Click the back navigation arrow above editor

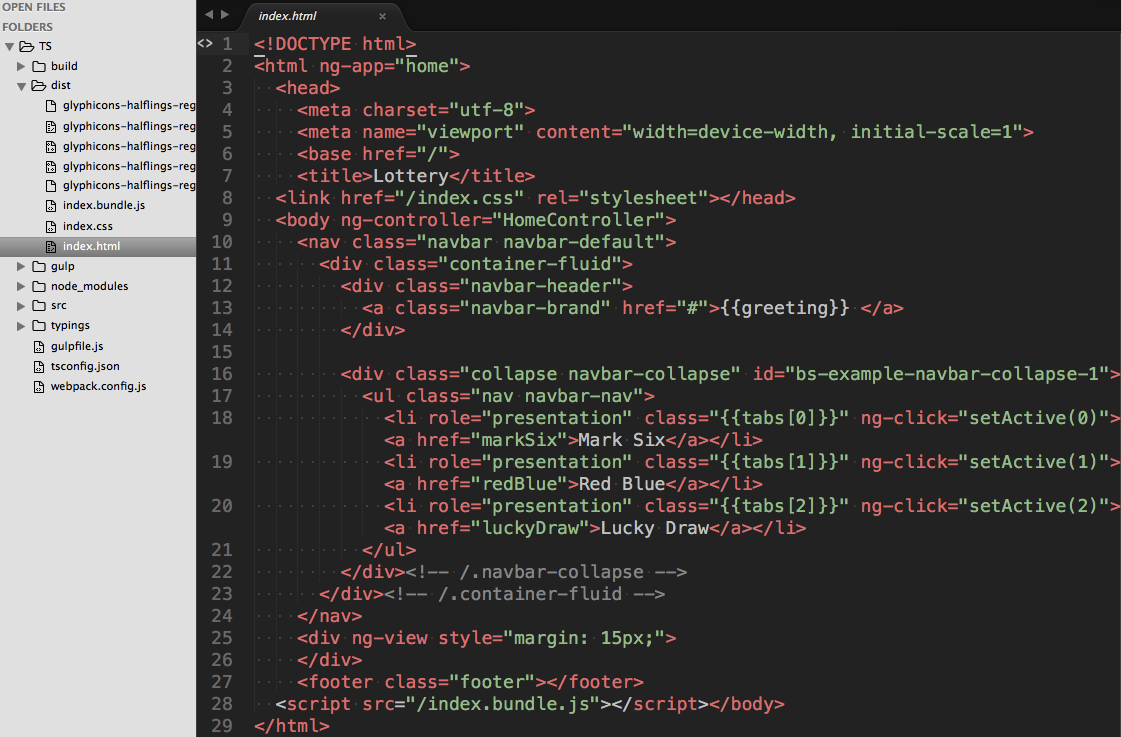pyautogui.click(x=209, y=14)
